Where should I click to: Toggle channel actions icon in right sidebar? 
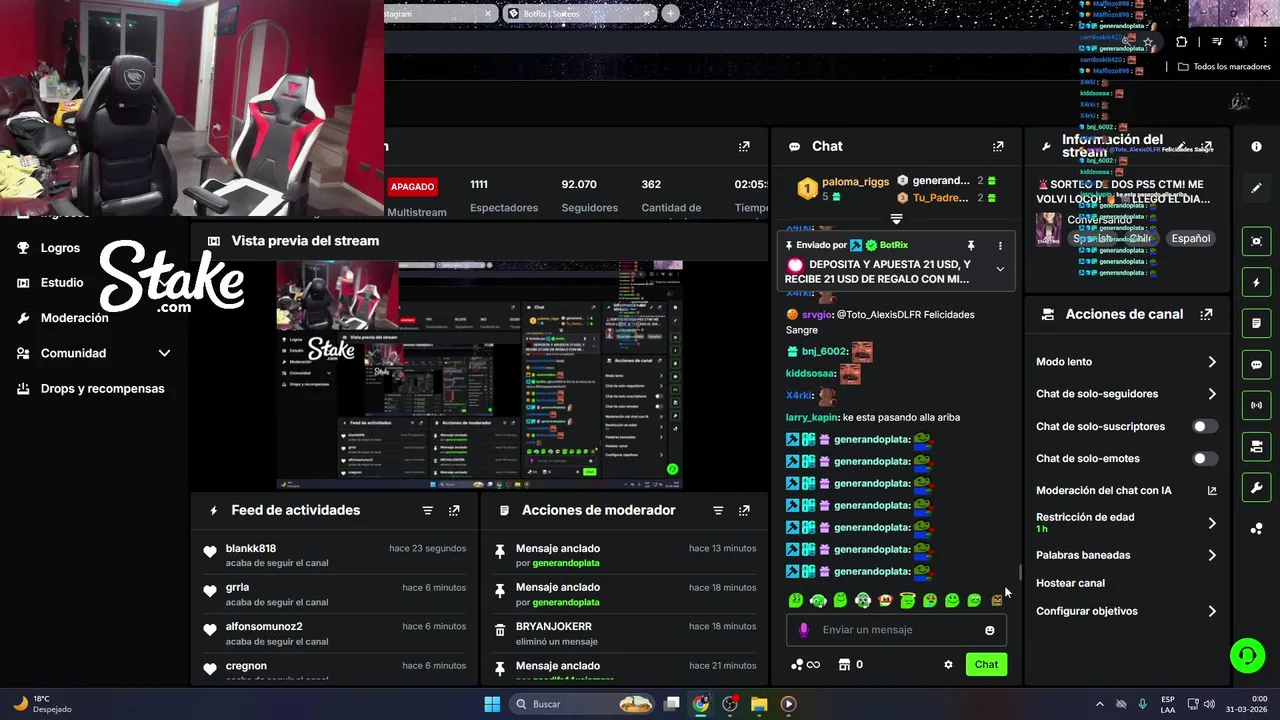click(1257, 446)
